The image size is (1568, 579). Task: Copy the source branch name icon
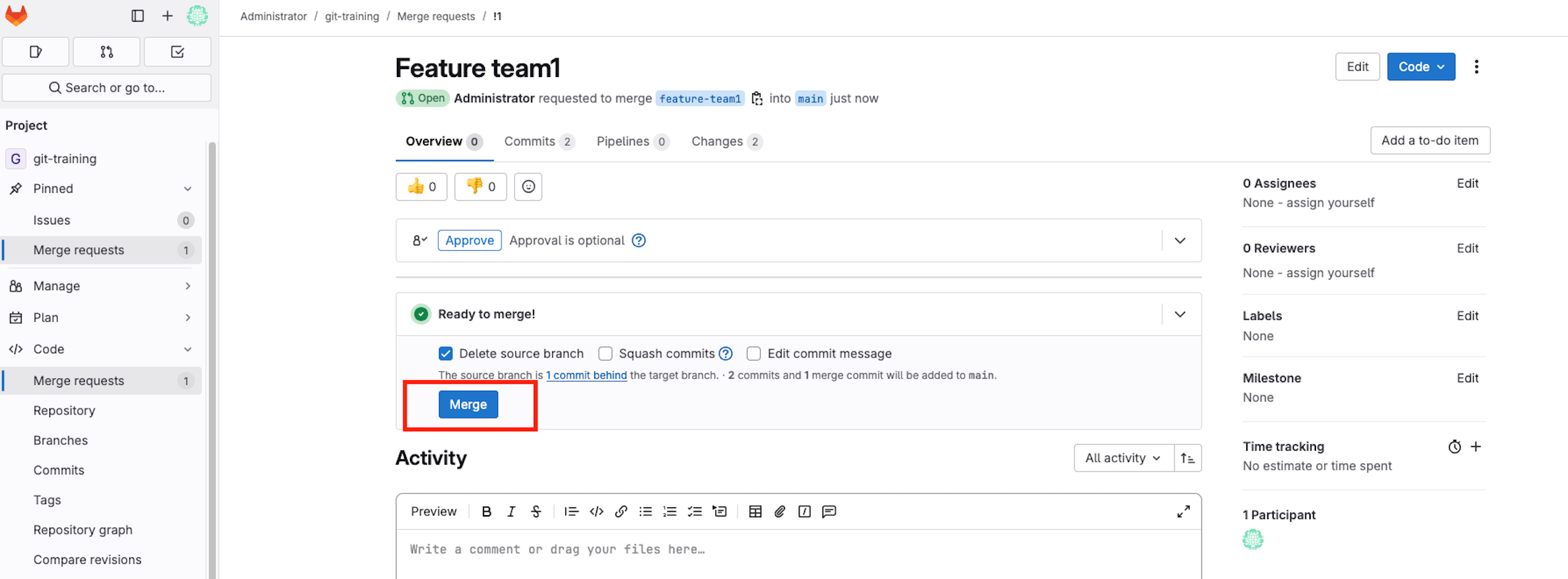[757, 99]
